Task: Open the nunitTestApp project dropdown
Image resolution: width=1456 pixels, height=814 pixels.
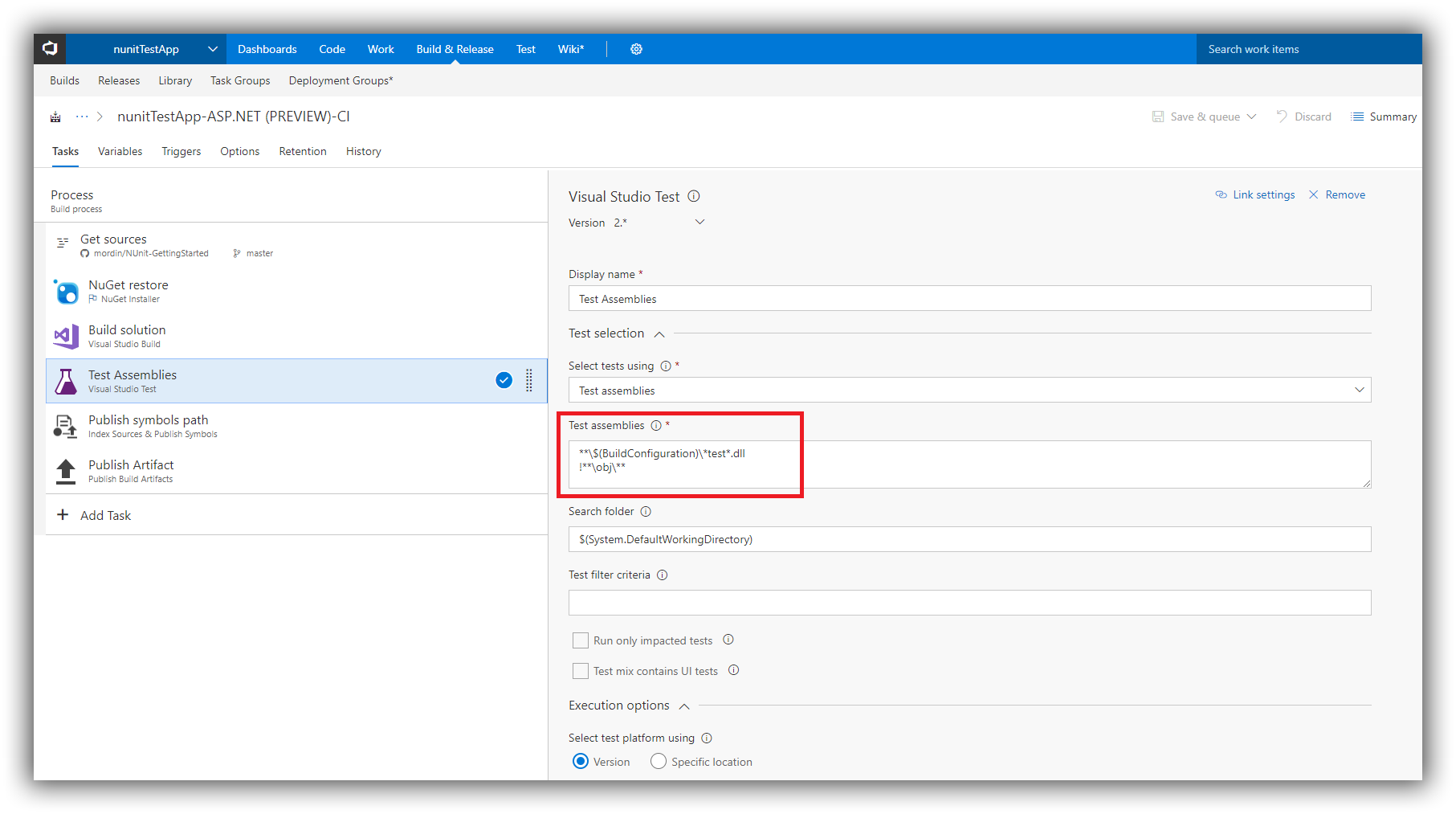Action: (213, 49)
